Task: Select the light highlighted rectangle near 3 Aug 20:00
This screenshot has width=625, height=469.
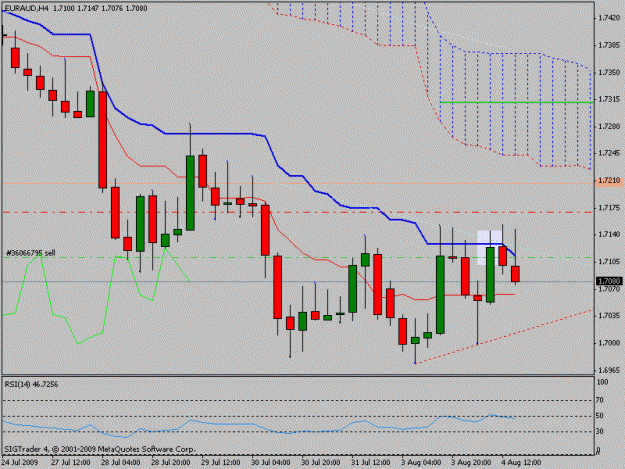Action: click(489, 248)
